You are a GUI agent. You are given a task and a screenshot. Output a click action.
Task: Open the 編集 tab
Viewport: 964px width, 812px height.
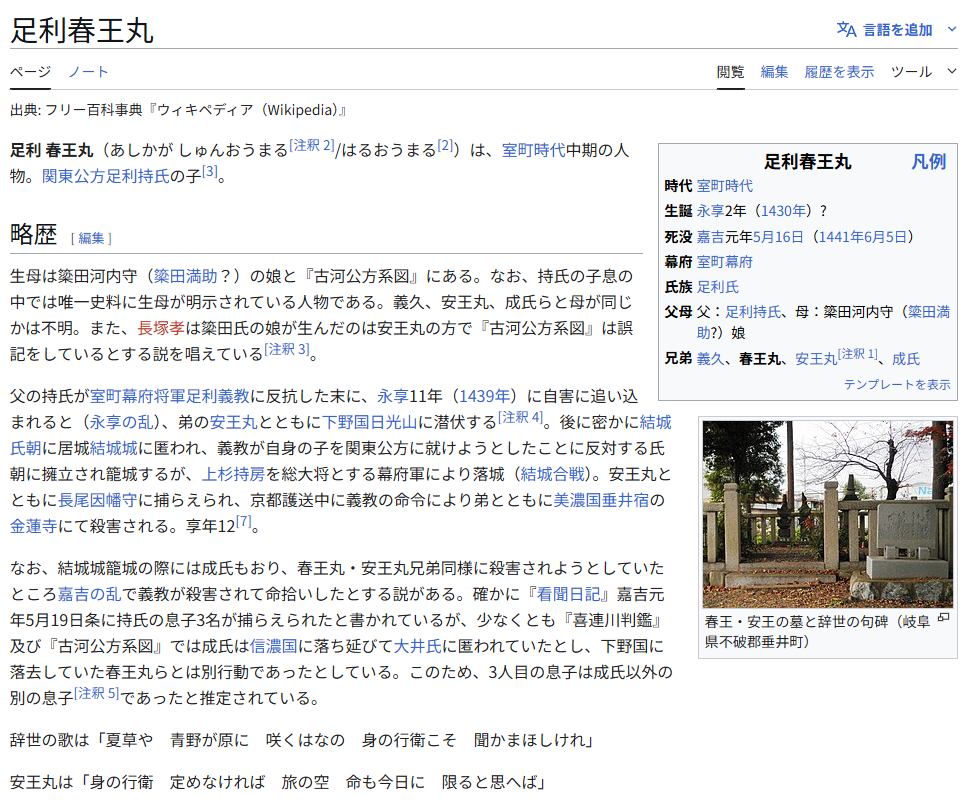tap(774, 71)
